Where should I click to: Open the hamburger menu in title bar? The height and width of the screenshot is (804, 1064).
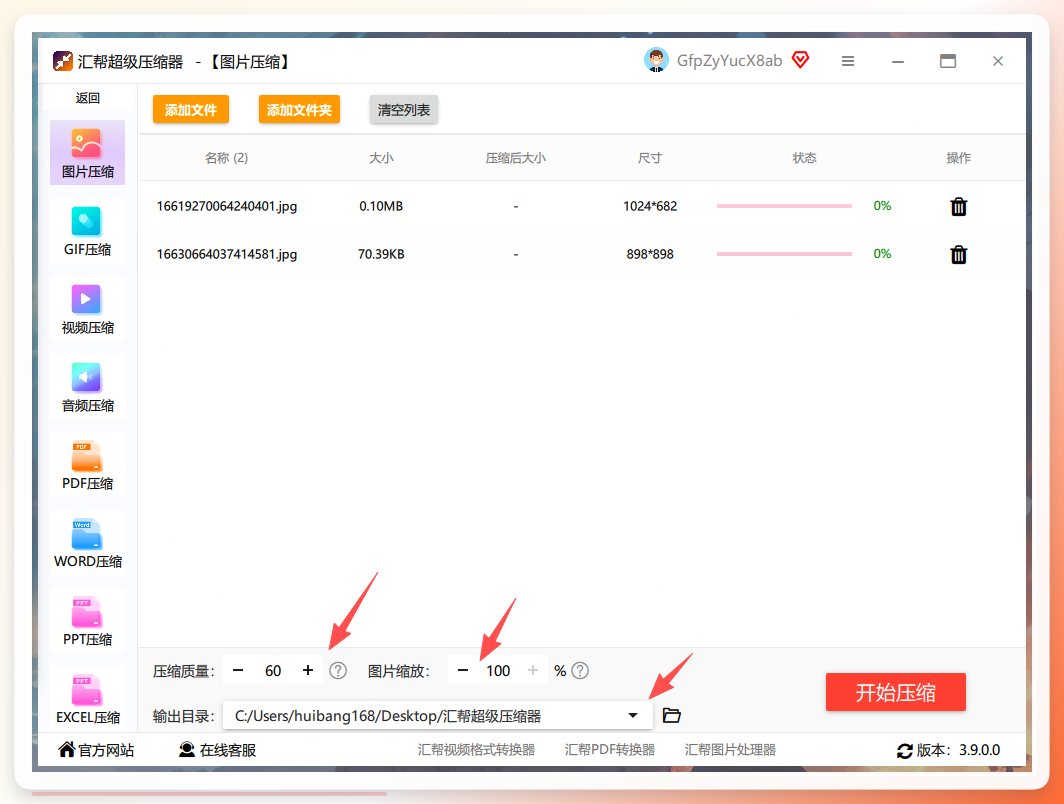848,61
